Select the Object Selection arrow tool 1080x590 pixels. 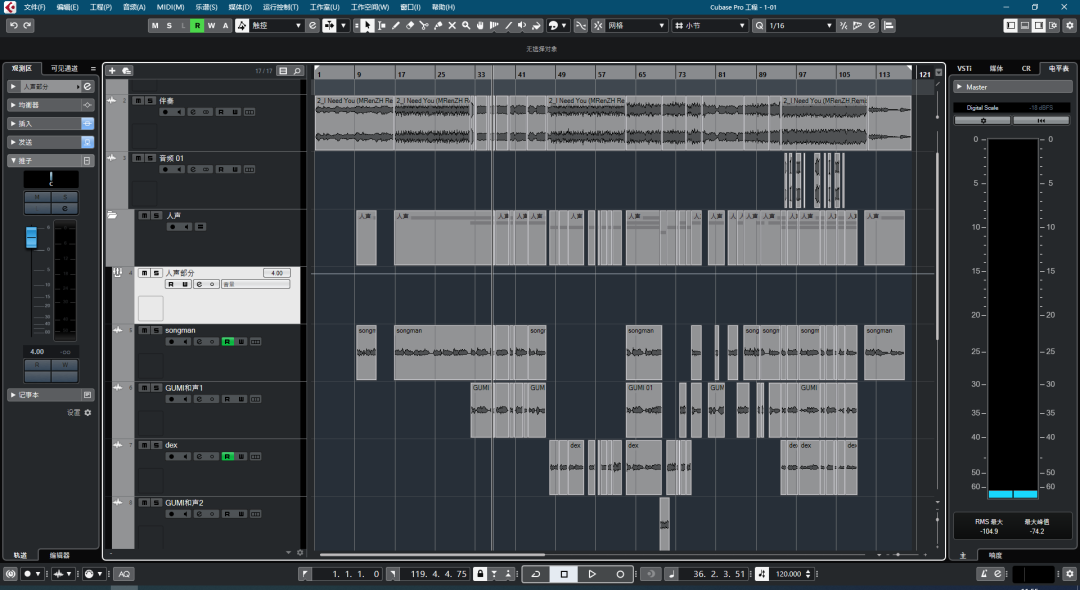tap(367, 25)
